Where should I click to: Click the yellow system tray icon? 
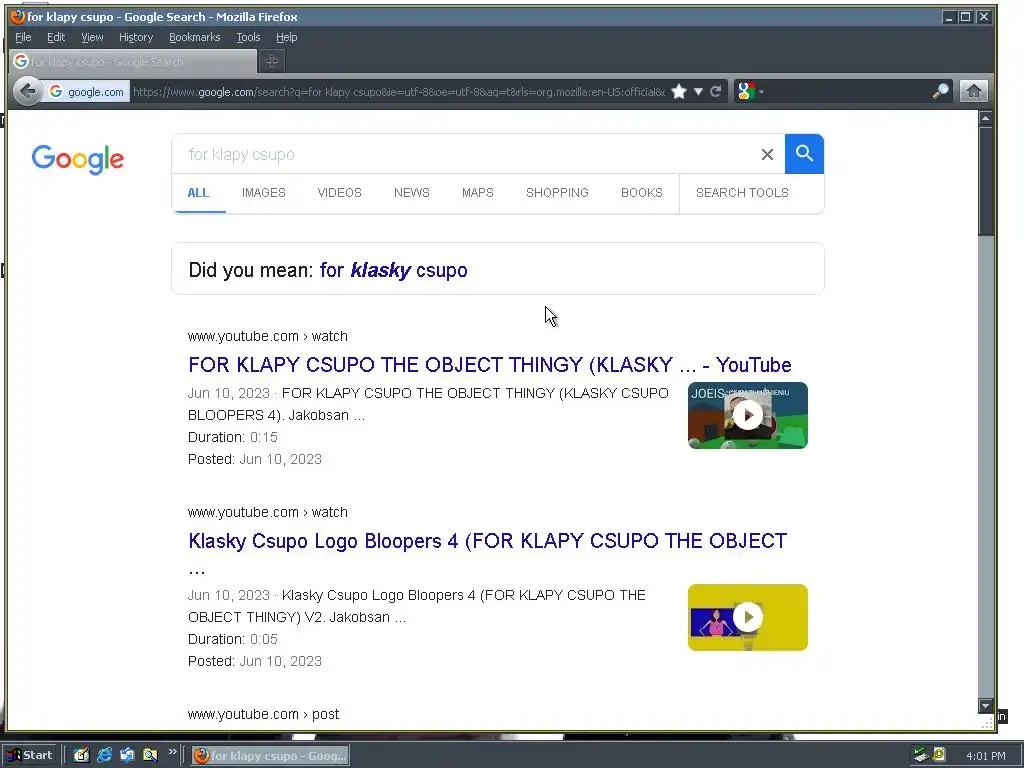click(x=939, y=755)
